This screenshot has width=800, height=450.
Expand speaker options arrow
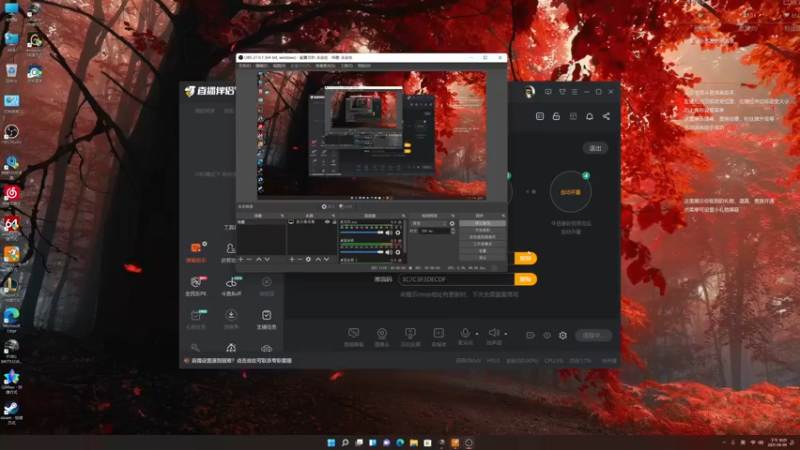point(506,334)
